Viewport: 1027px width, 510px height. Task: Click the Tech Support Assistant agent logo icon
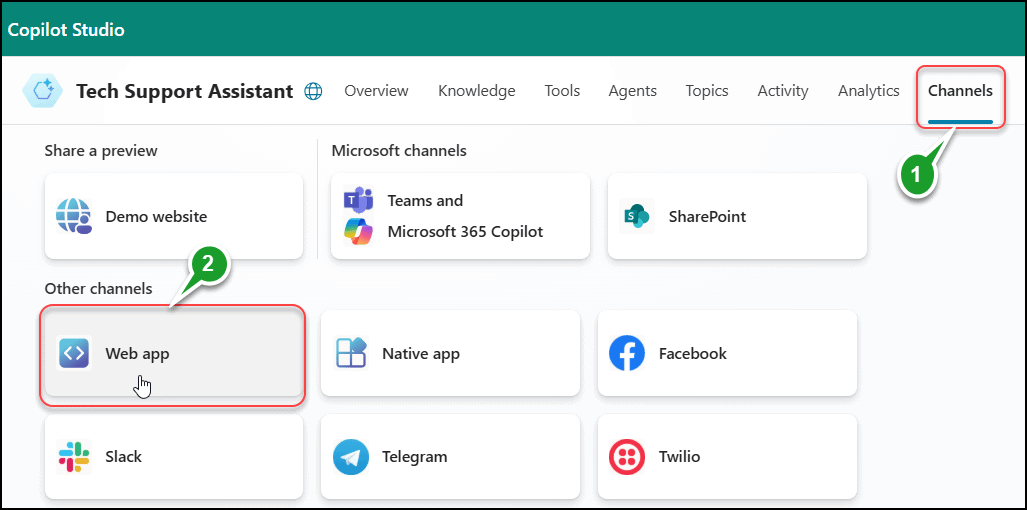44,91
